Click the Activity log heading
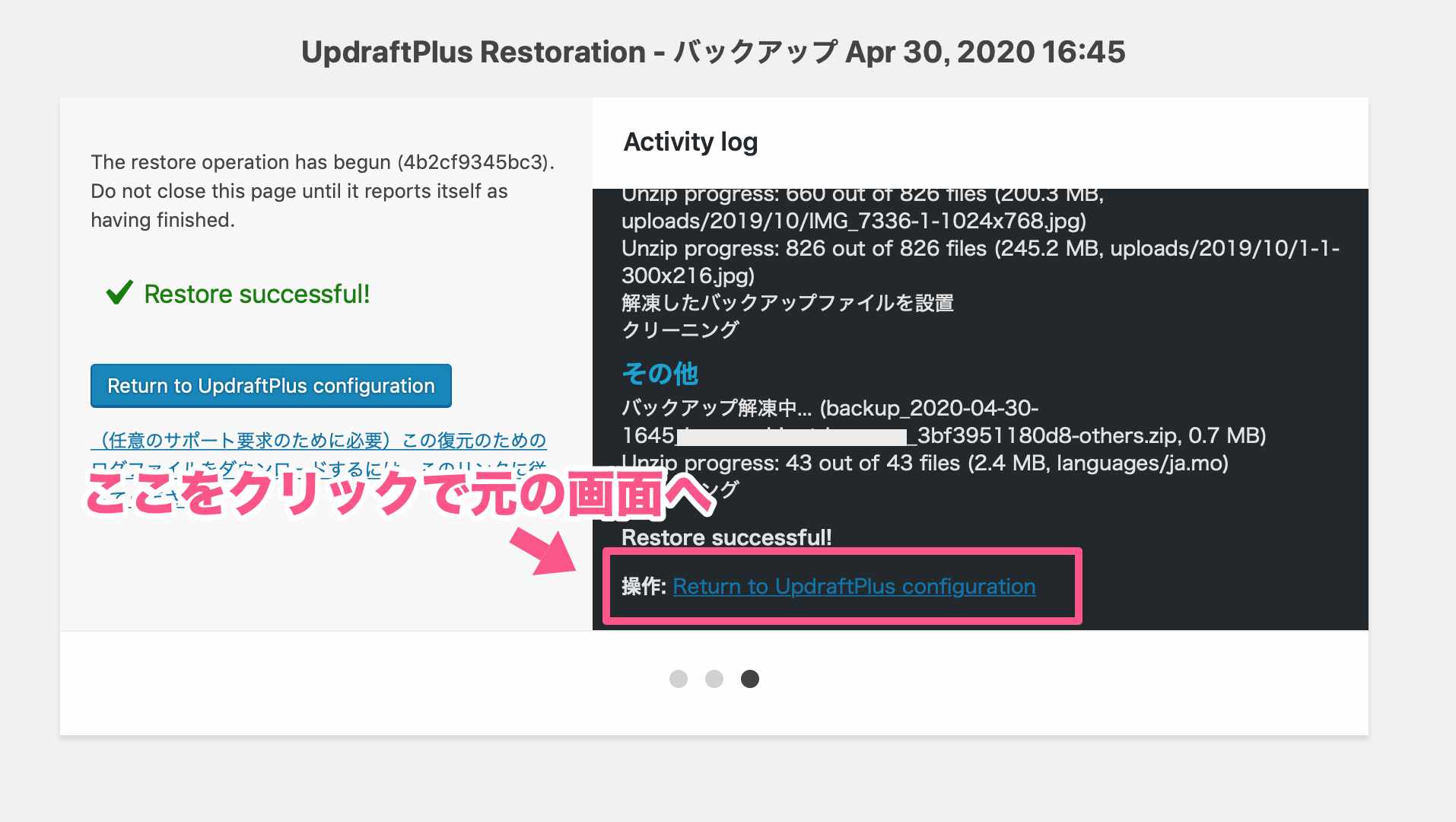Image resolution: width=1456 pixels, height=822 pixels. tap(691, 142)
